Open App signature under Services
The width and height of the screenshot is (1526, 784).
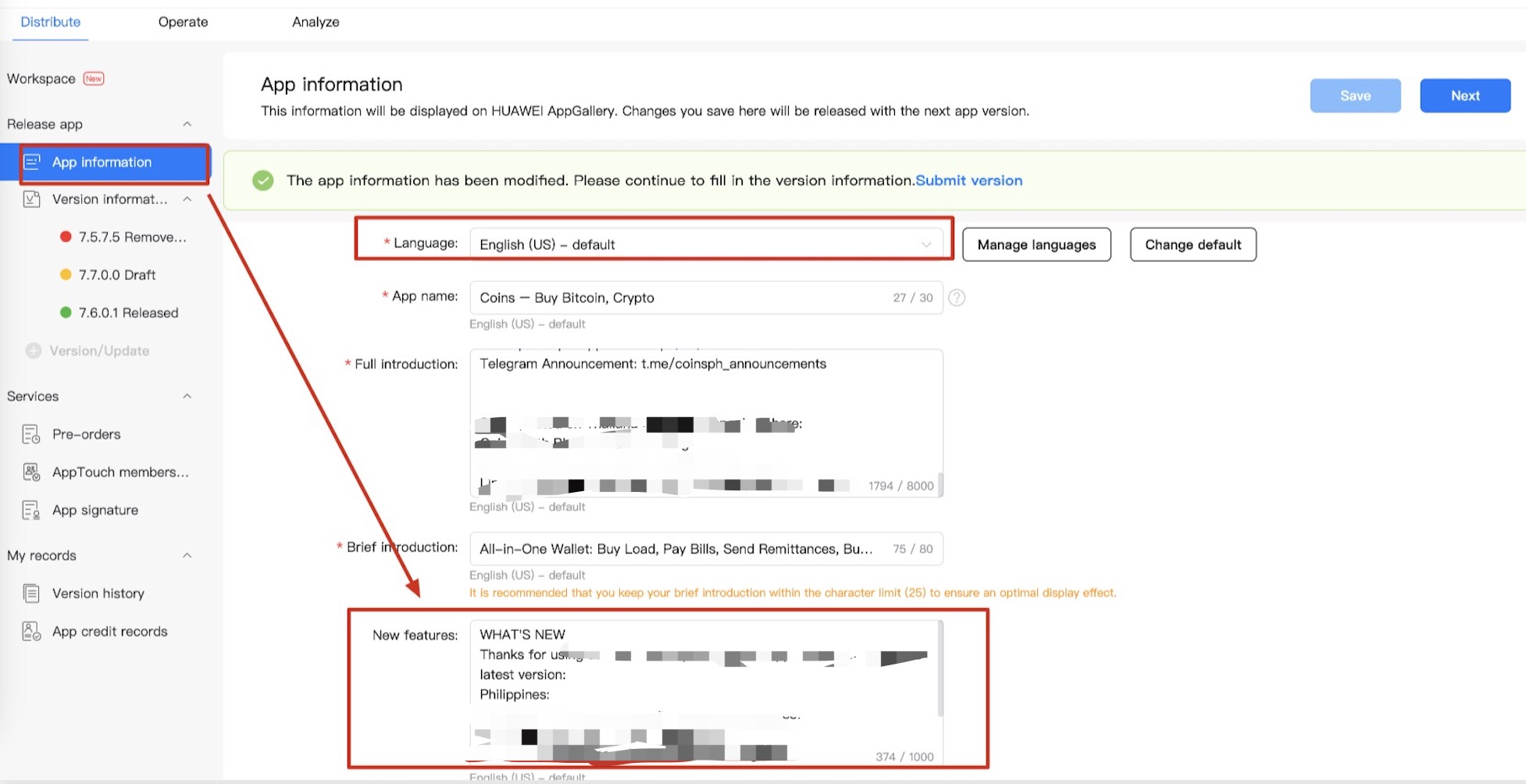95,510
